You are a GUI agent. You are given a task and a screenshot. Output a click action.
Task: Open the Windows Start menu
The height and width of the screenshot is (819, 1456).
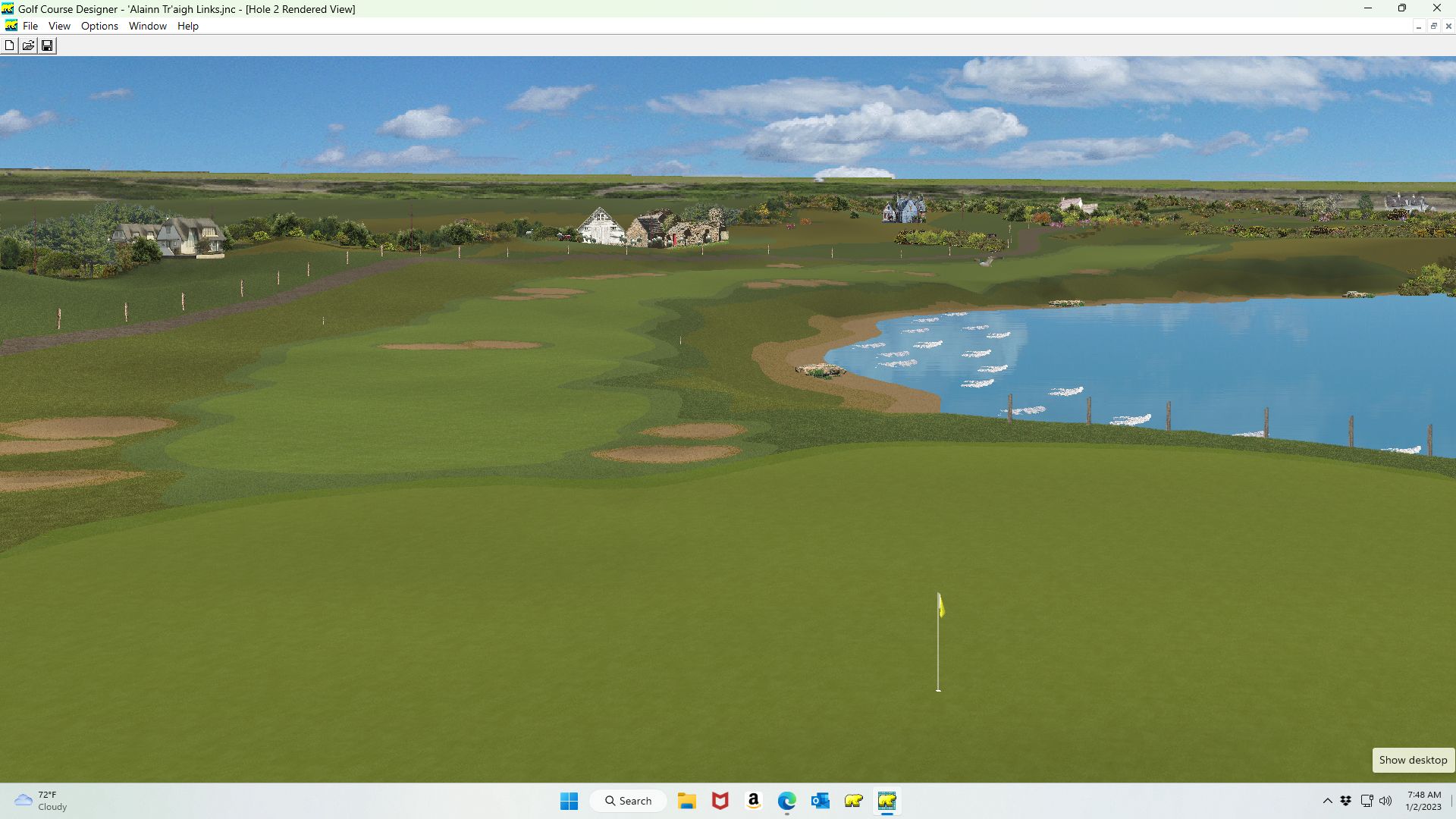pos(569,801)
